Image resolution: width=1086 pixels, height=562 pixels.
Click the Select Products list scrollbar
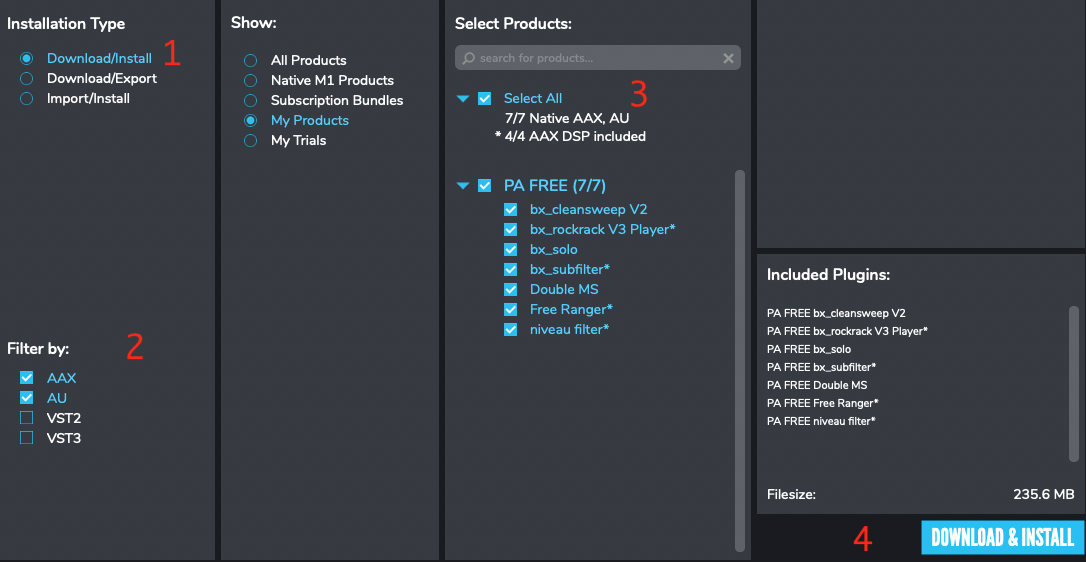(740, 360)
